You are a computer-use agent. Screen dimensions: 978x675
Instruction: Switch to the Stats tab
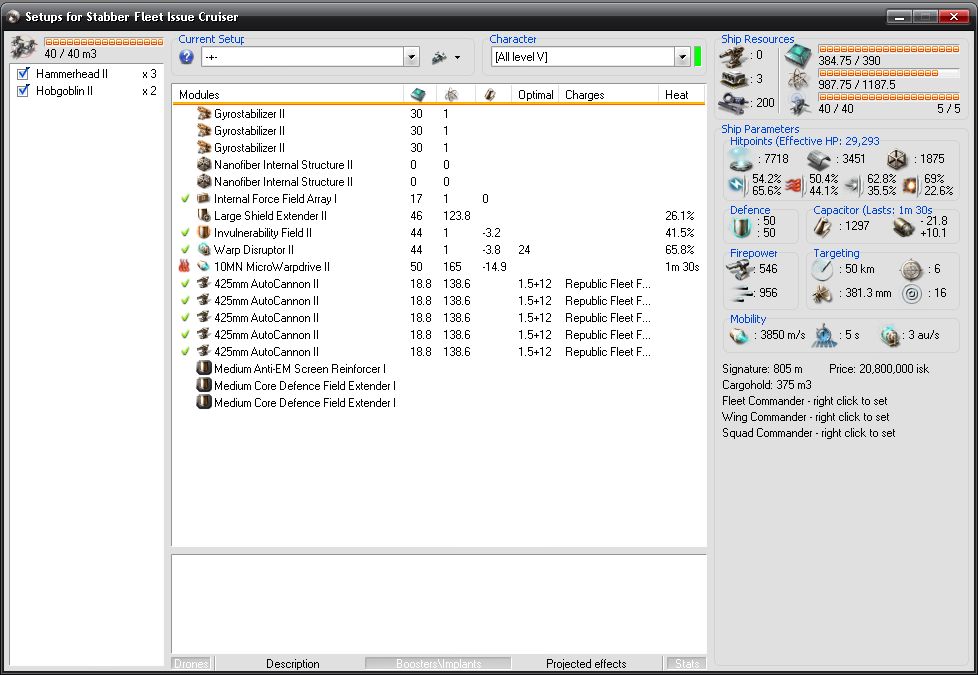686,663
